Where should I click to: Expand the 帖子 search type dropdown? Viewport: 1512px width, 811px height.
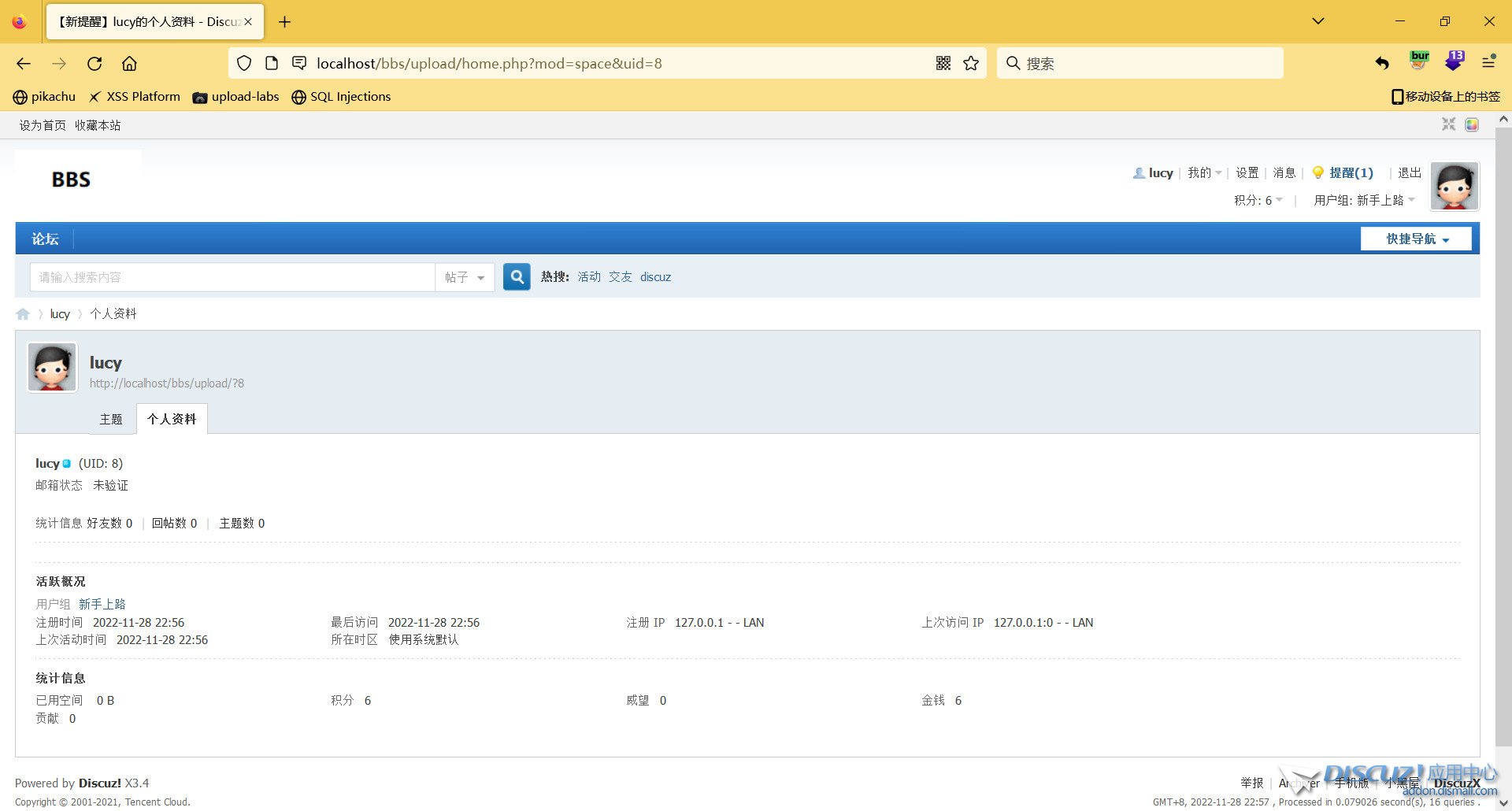(x=465, y=277)
